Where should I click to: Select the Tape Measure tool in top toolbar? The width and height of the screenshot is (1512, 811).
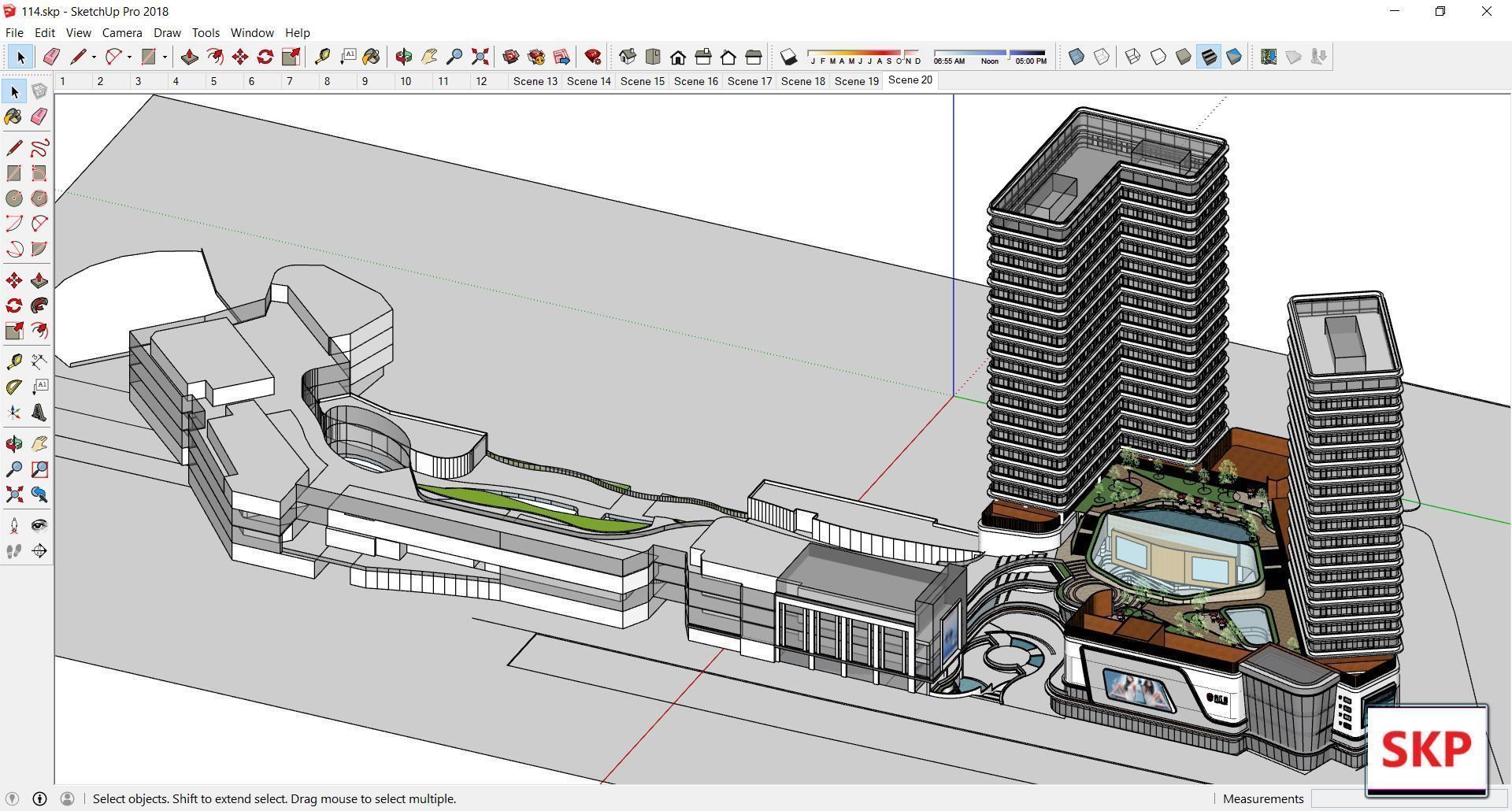pyautogui.click(x=322, y=57)
